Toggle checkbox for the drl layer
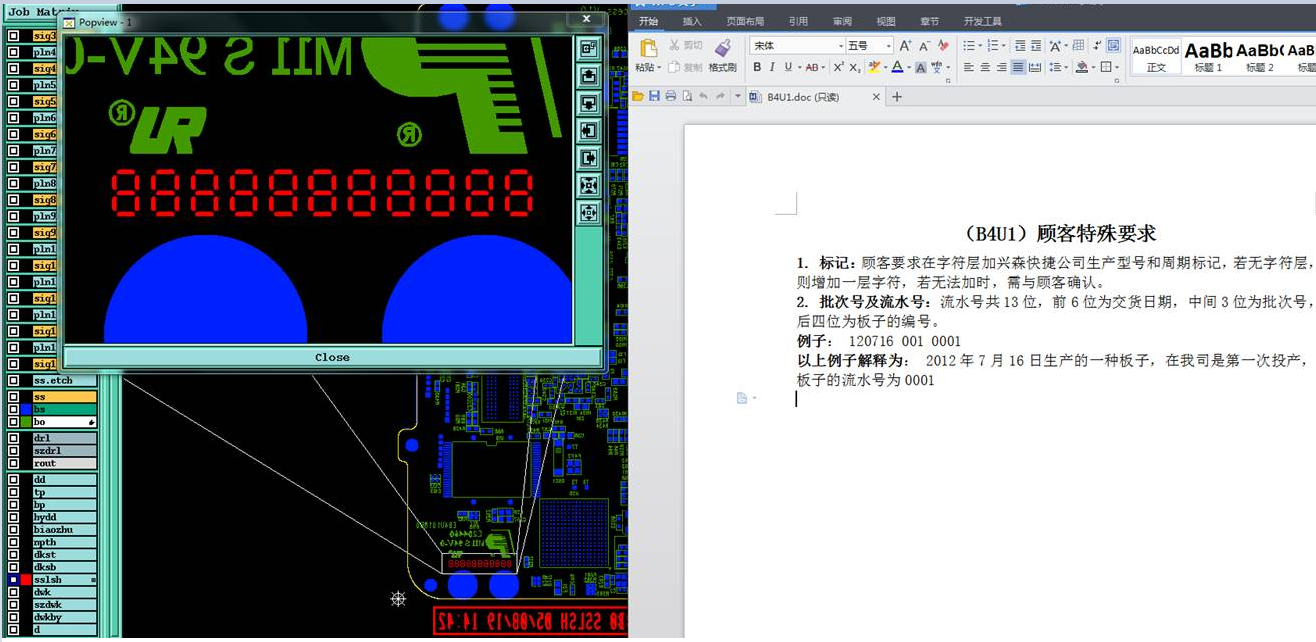The height and width of the screenshot is (642, 1316). tap(13, 438)
